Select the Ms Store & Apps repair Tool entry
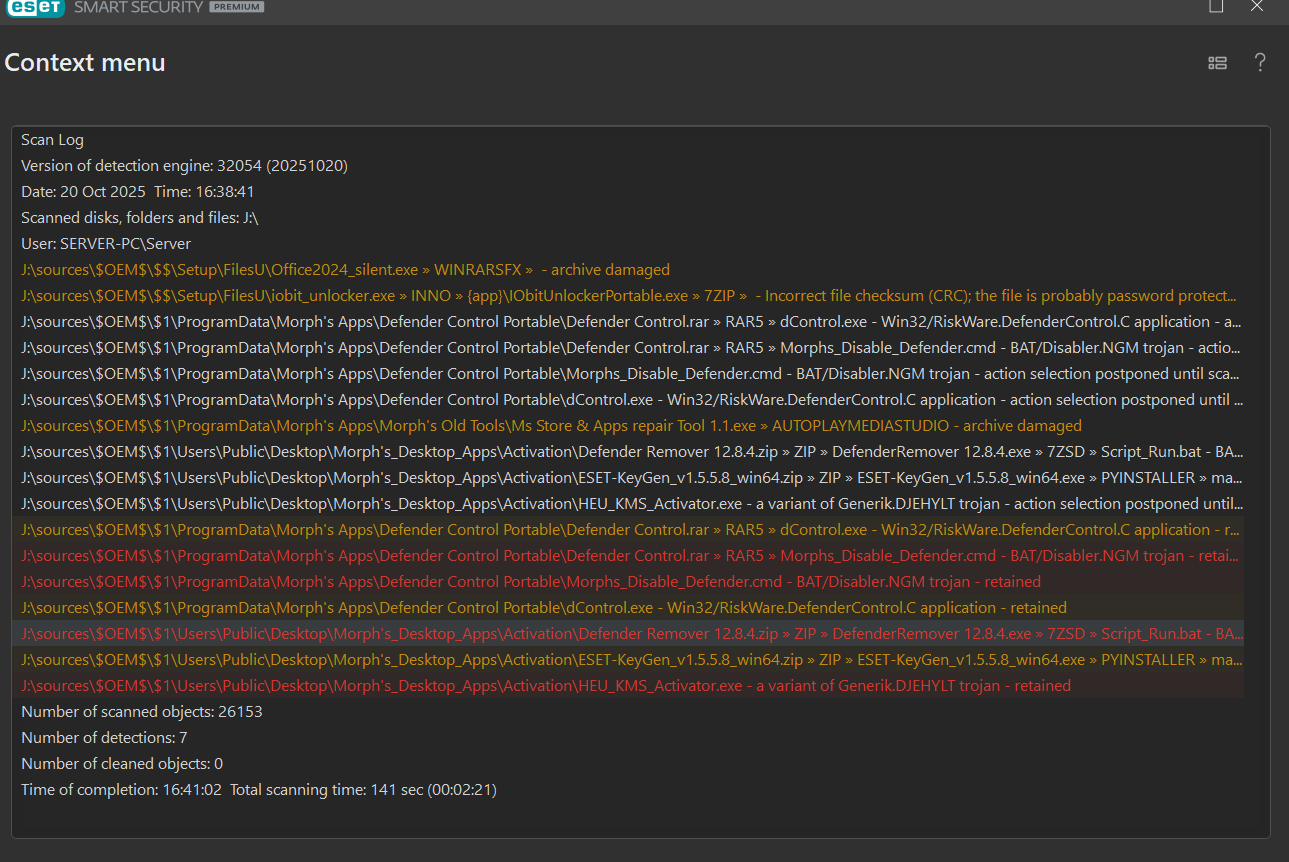 [x=551, y=426]
